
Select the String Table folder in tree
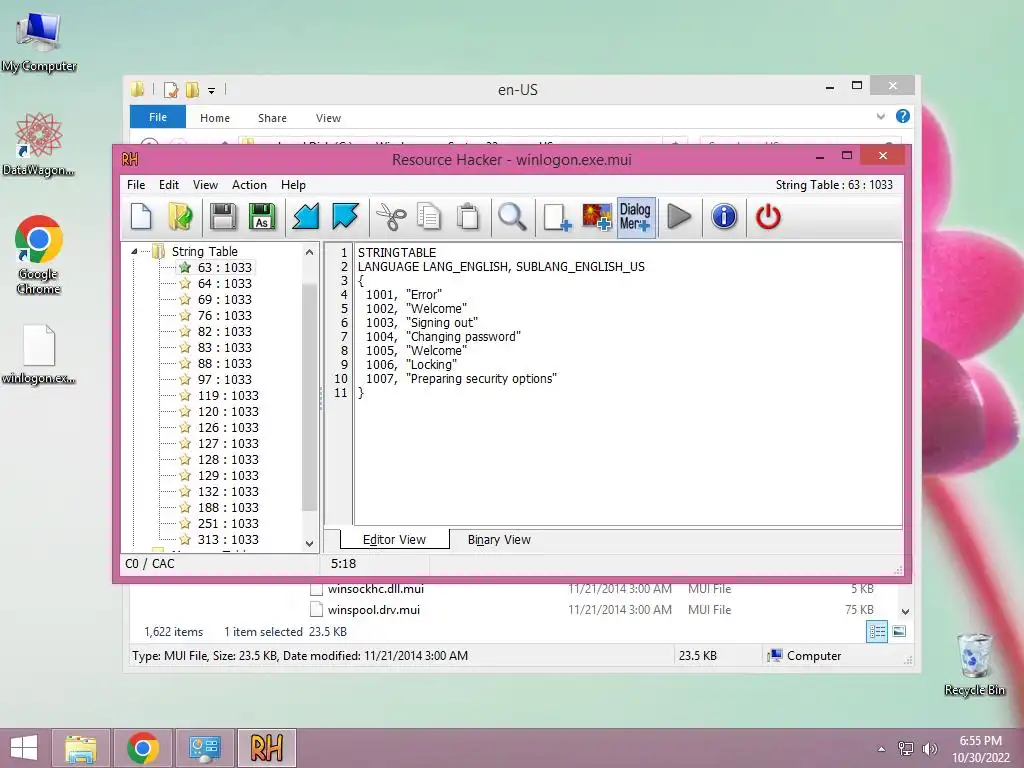pos(204,251)
